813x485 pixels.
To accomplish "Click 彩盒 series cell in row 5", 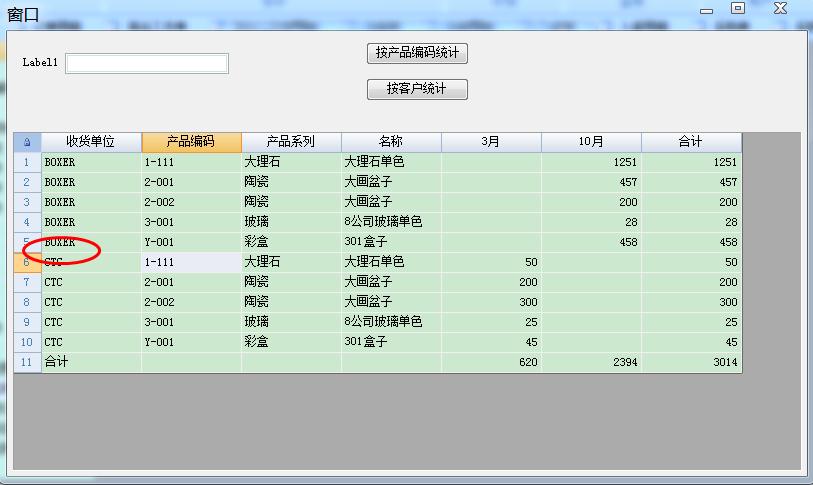I will tap(291, 242).
